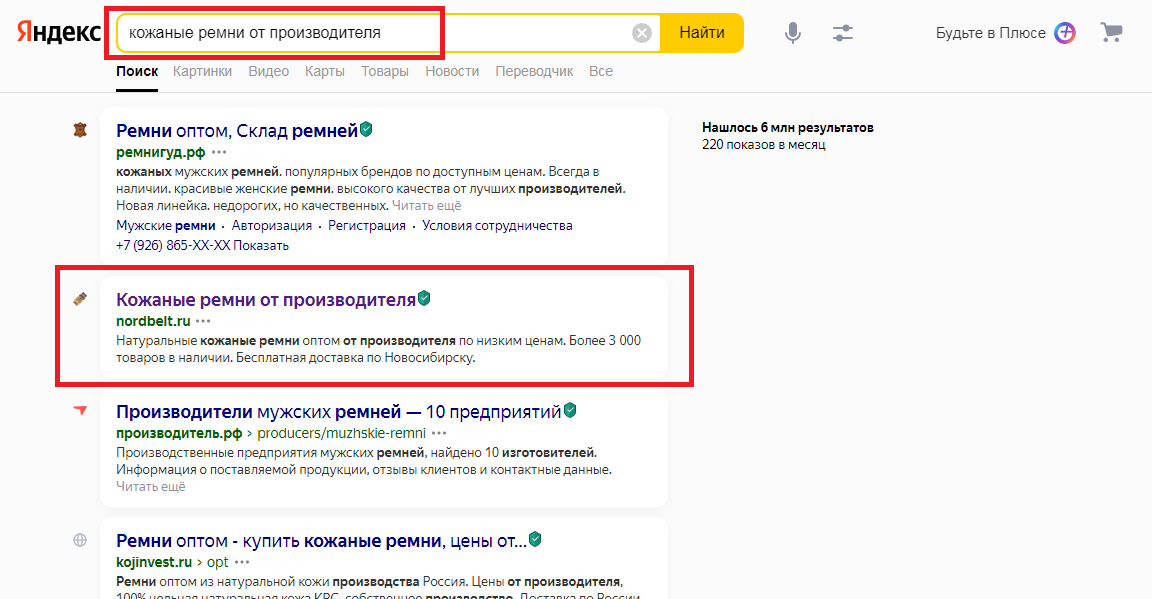Click the Yandex Plus round icon

tap(1065, 33)
